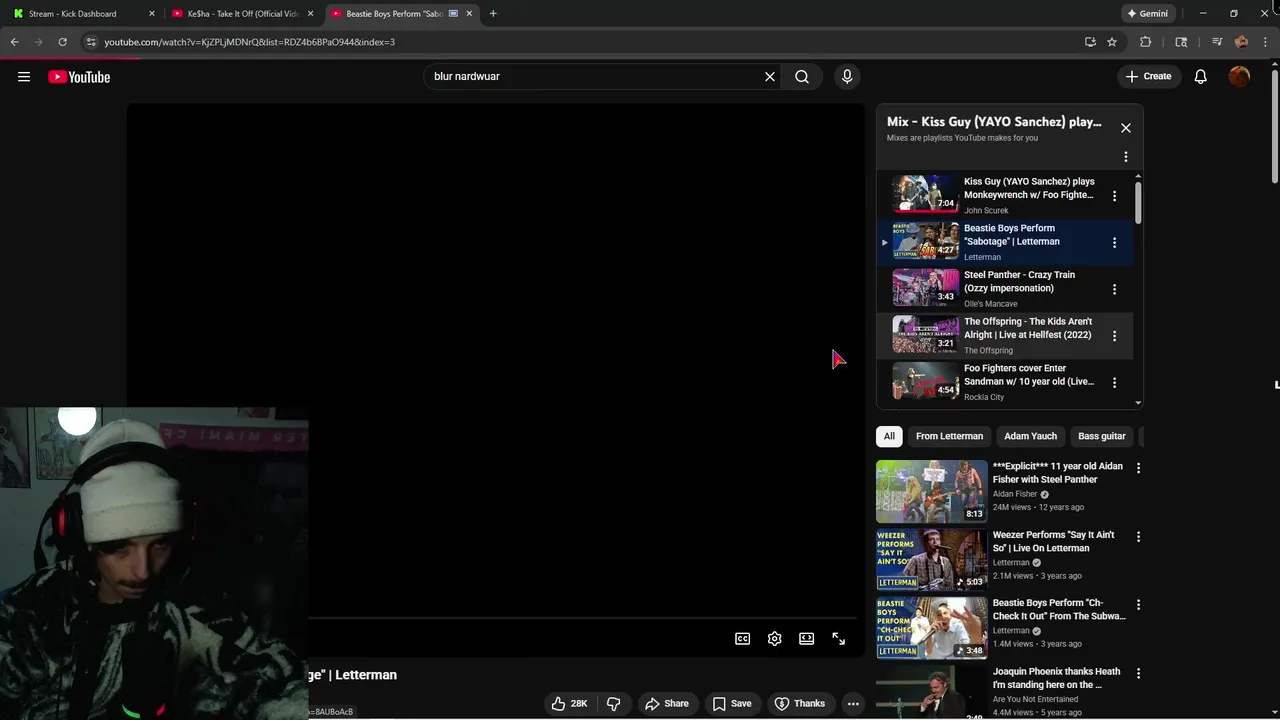1280x720 pixels.
Task: Open options for Aidan Fisher Steel Panther video
Action: (x=1138, y=468)
